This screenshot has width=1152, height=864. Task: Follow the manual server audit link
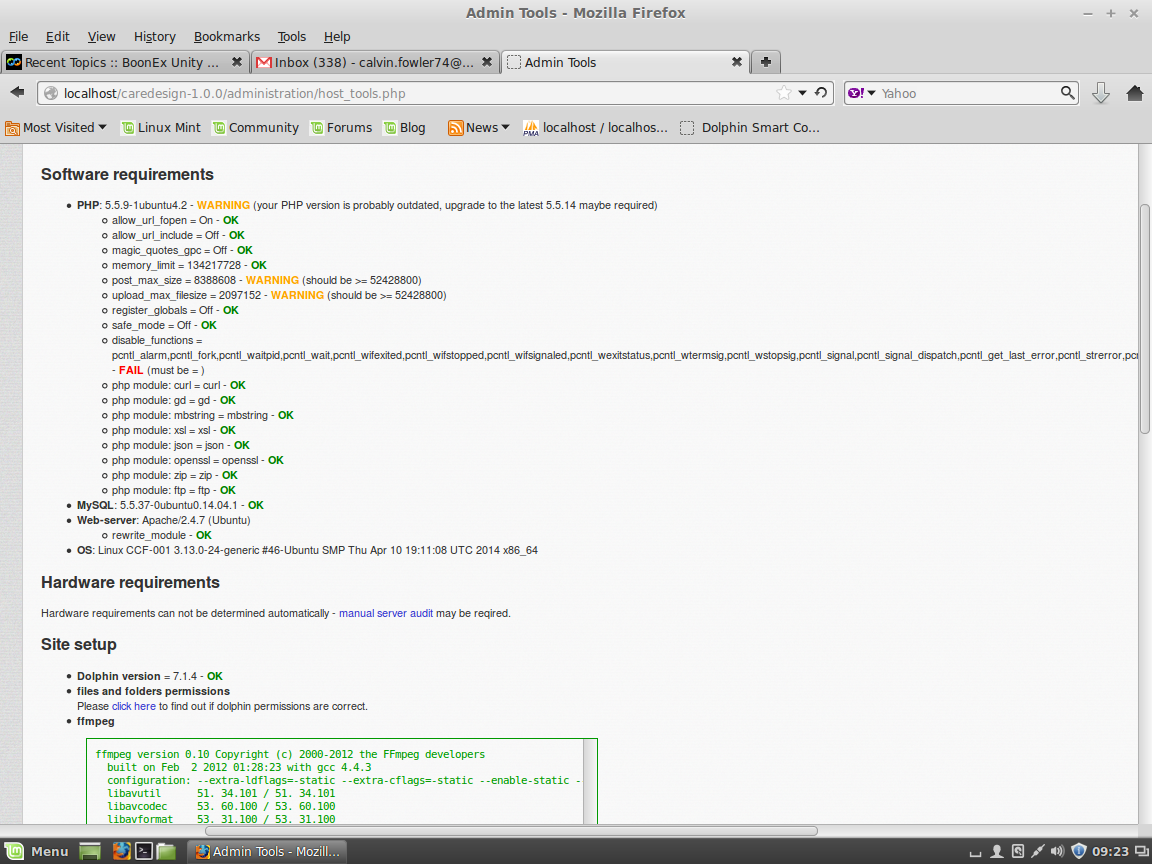click(x=385, y=613)
